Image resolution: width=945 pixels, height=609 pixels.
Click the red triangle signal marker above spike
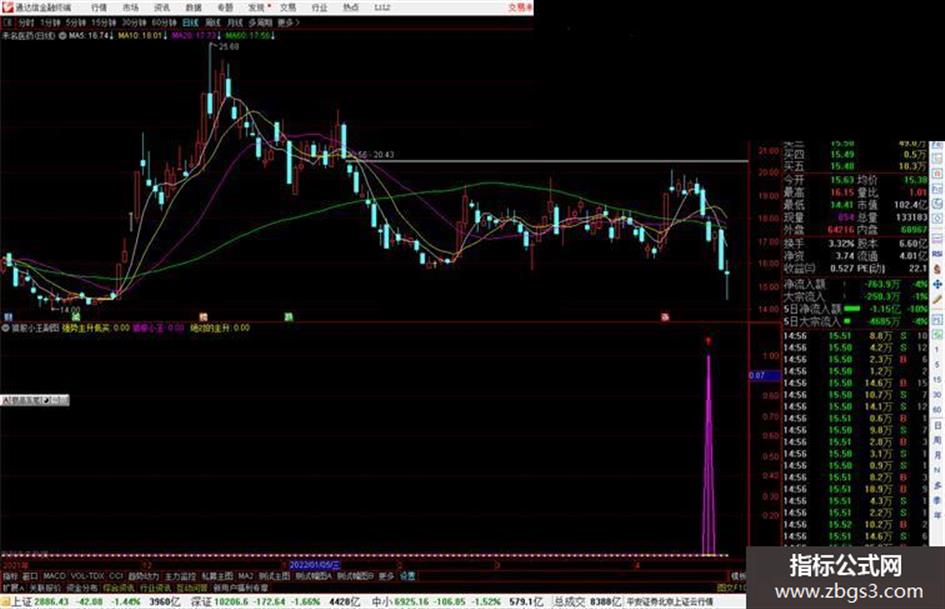708,341
